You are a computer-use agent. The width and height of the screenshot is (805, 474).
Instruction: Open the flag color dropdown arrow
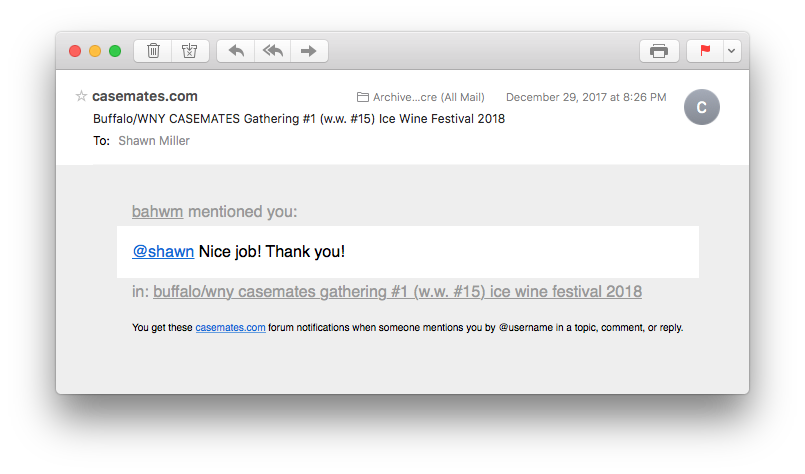(x=732, y=51)
